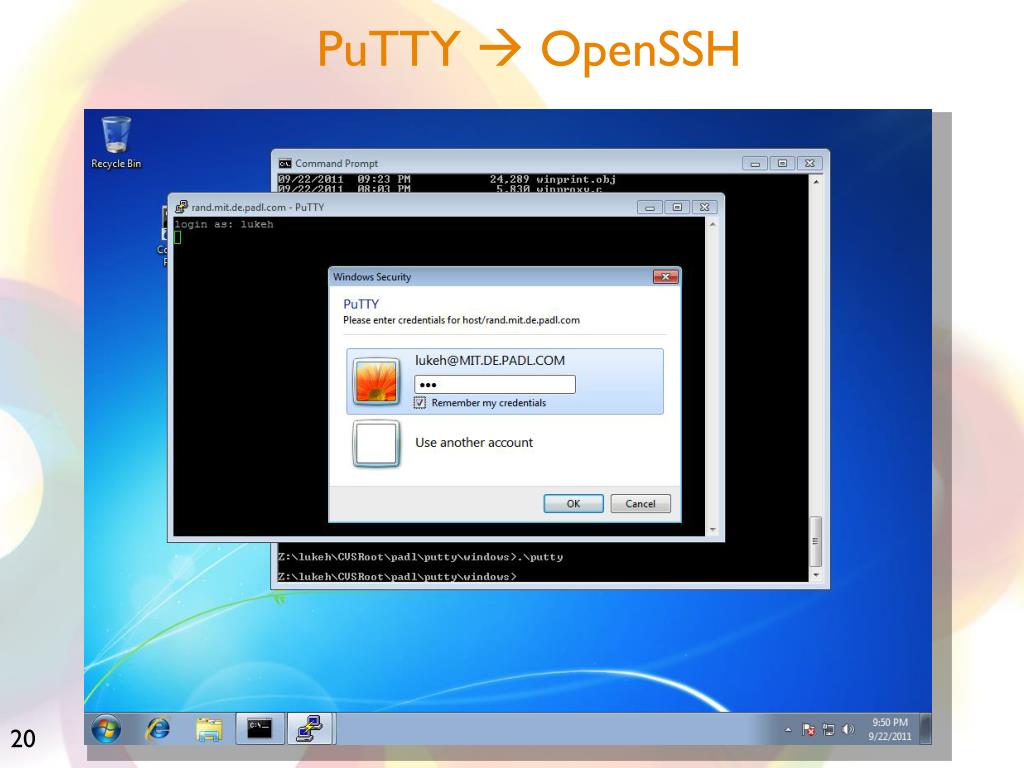Click the Use another account label

(x=474, y=443)
